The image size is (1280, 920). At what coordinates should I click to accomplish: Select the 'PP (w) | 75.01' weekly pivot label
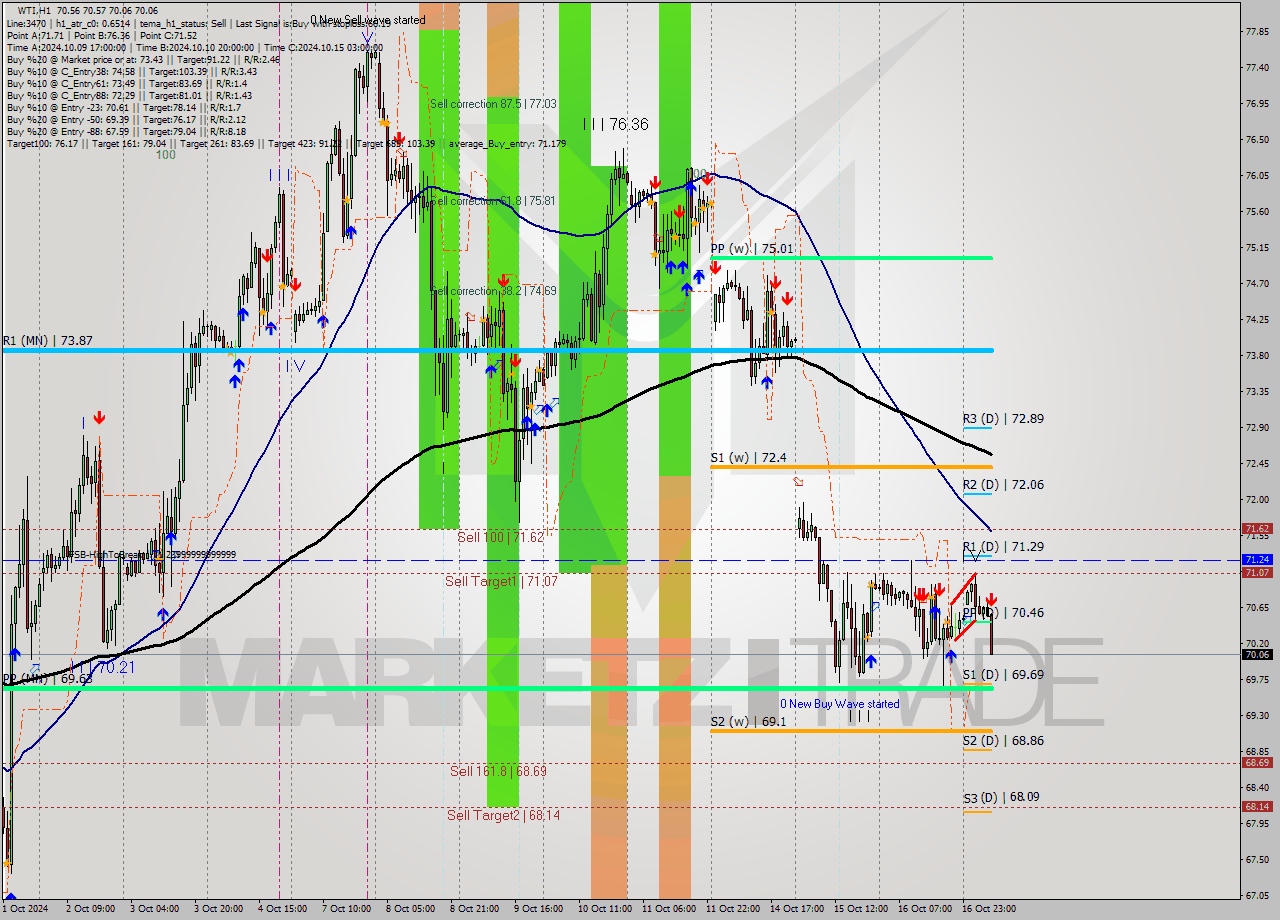(x=752, y=249)
